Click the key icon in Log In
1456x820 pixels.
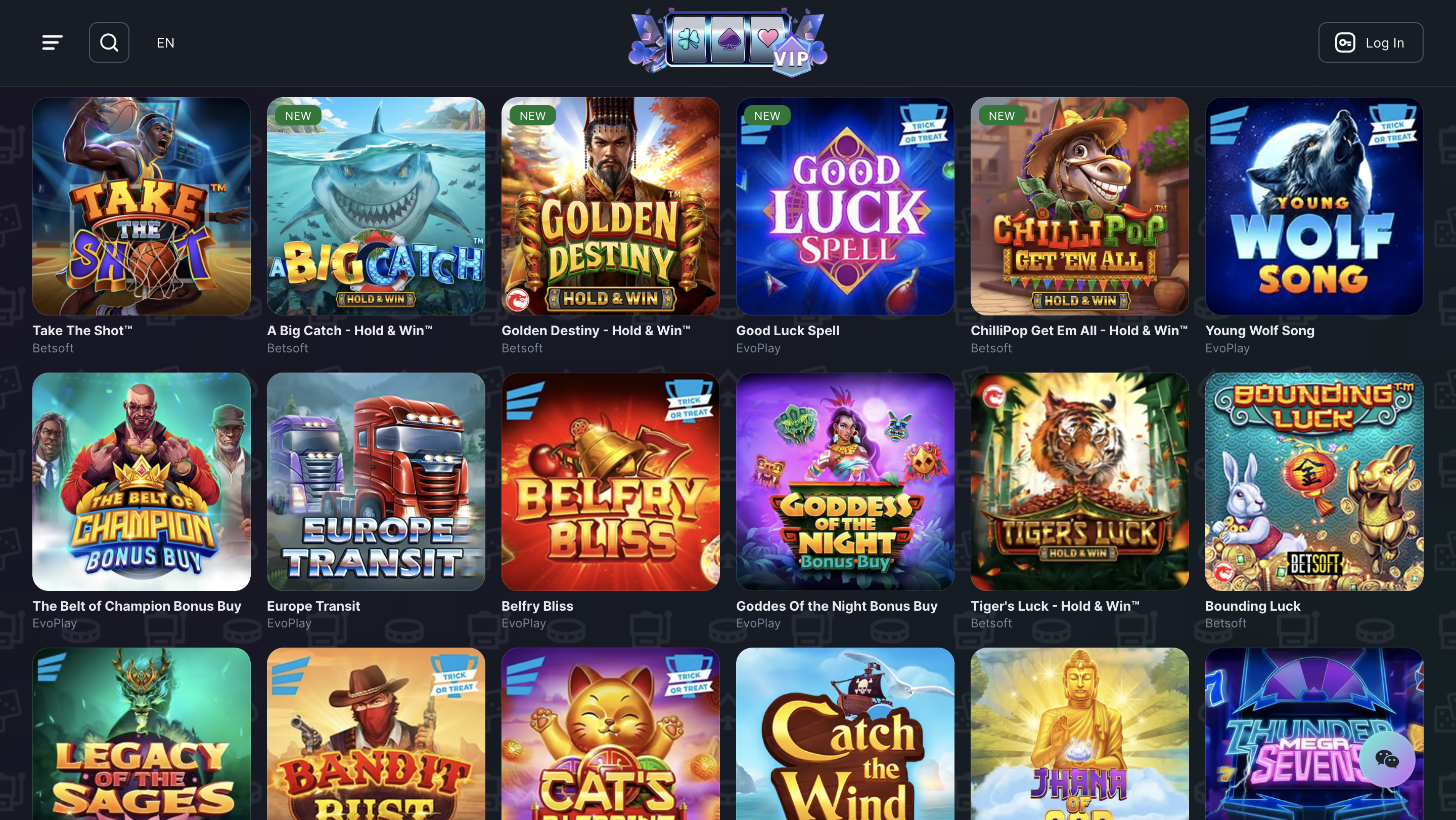[x=1345, y=42]
